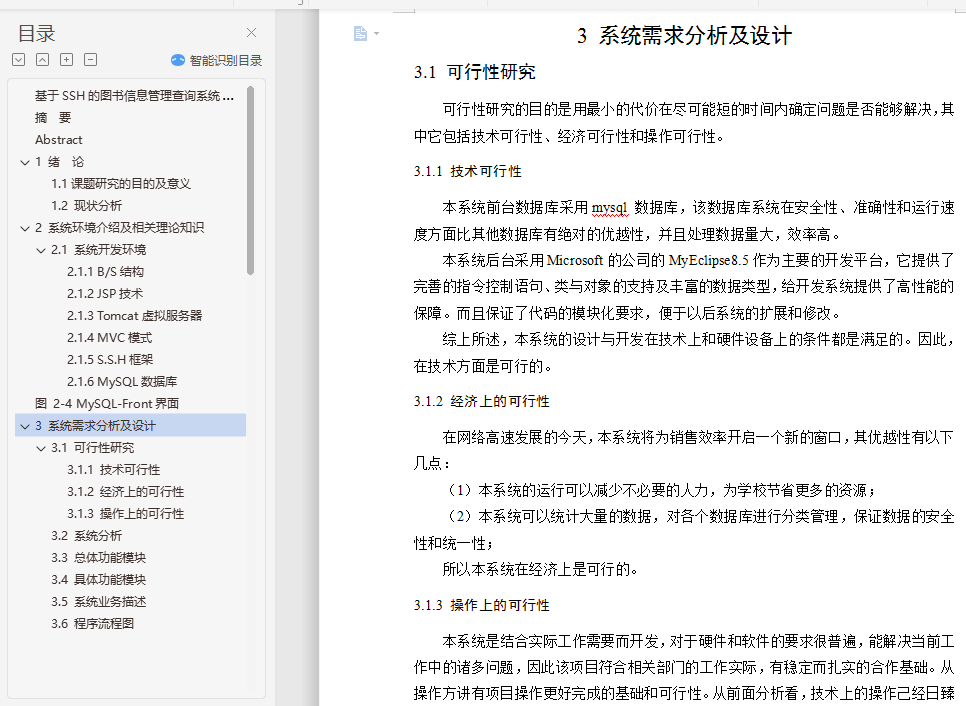Click 'MyEclipse8.5' in the document text

[708, 260]
